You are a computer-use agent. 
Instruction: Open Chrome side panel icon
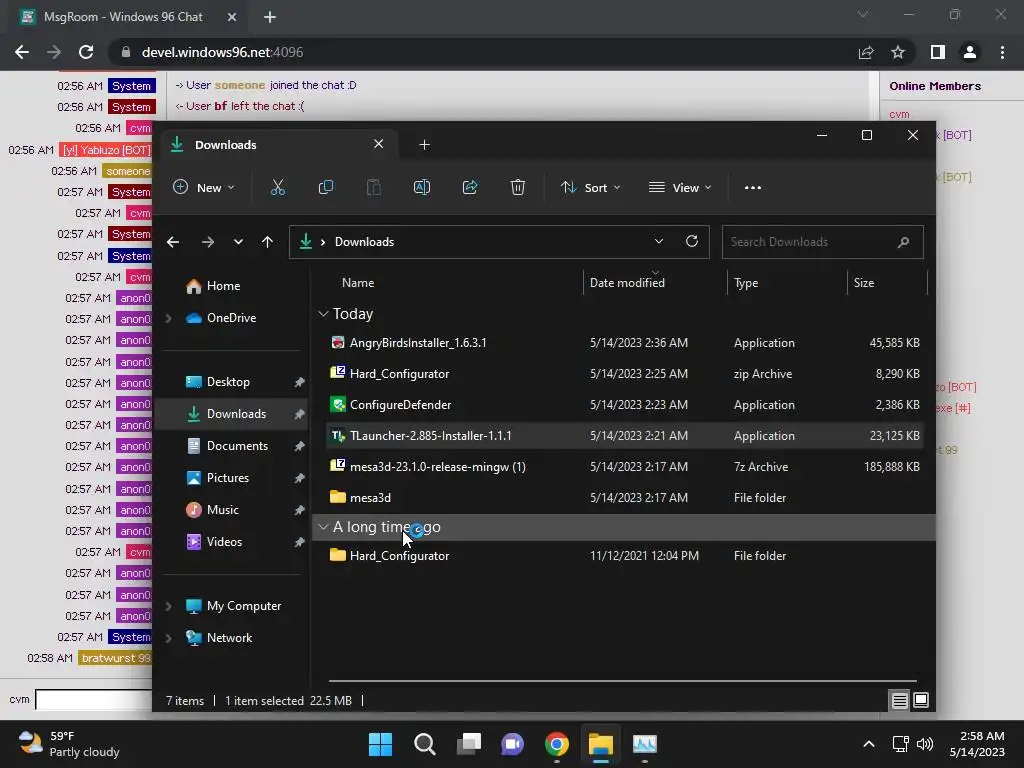coord(937,52)
